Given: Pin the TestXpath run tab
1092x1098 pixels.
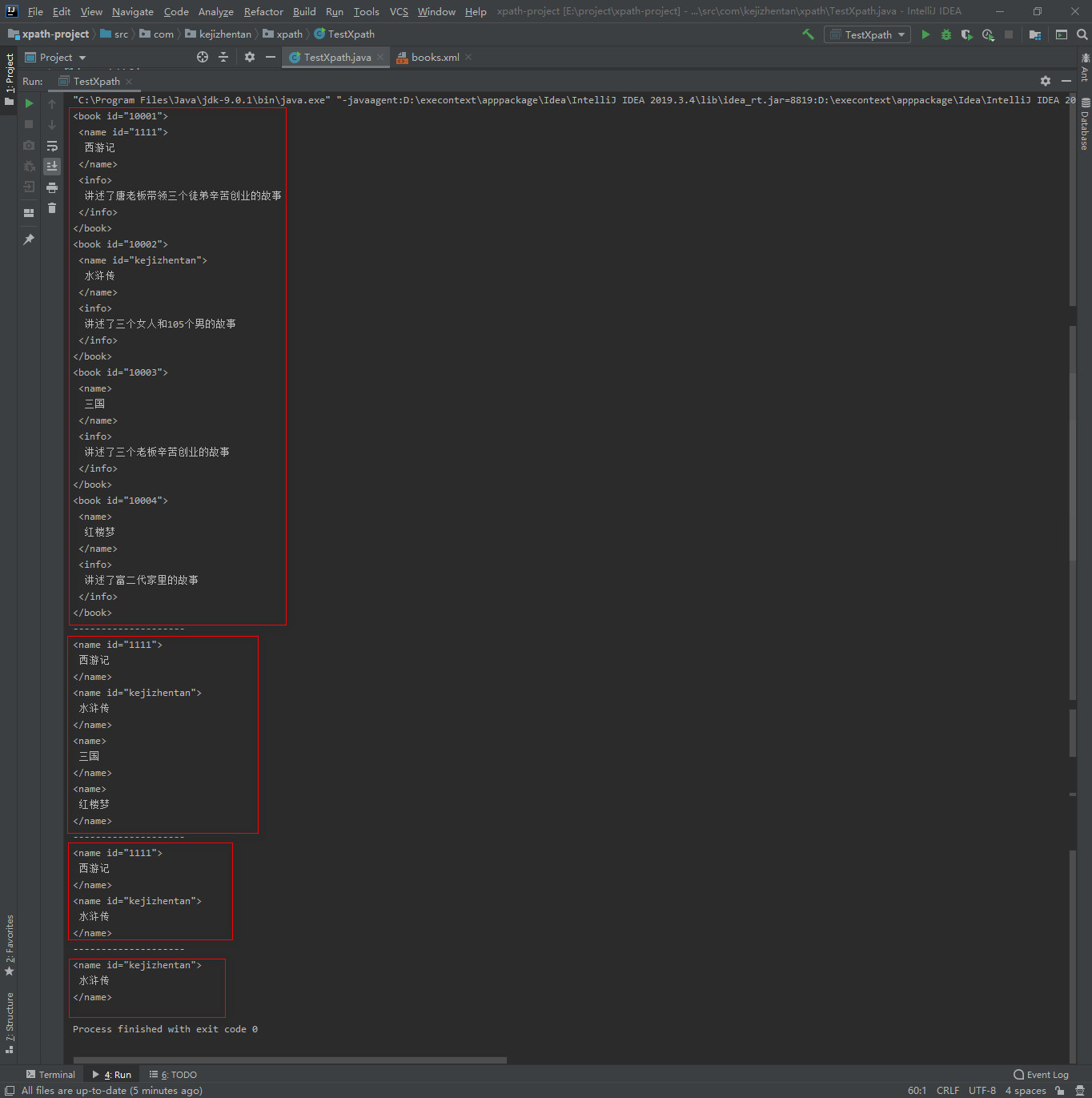Looking at the screenshot, I should tap(29, 239).
